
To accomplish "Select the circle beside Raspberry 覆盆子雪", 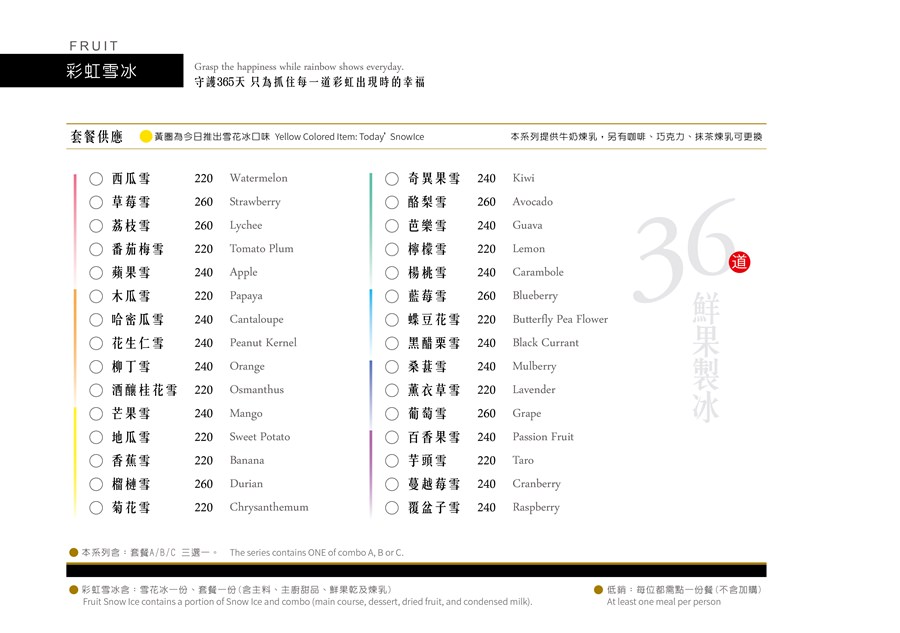I will (391, 508).
